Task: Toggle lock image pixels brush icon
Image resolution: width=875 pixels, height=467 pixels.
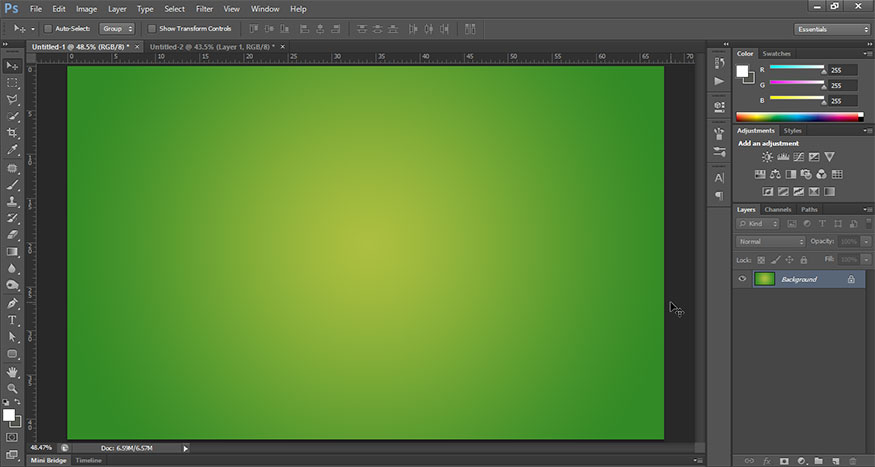Action: coord(775,260)
